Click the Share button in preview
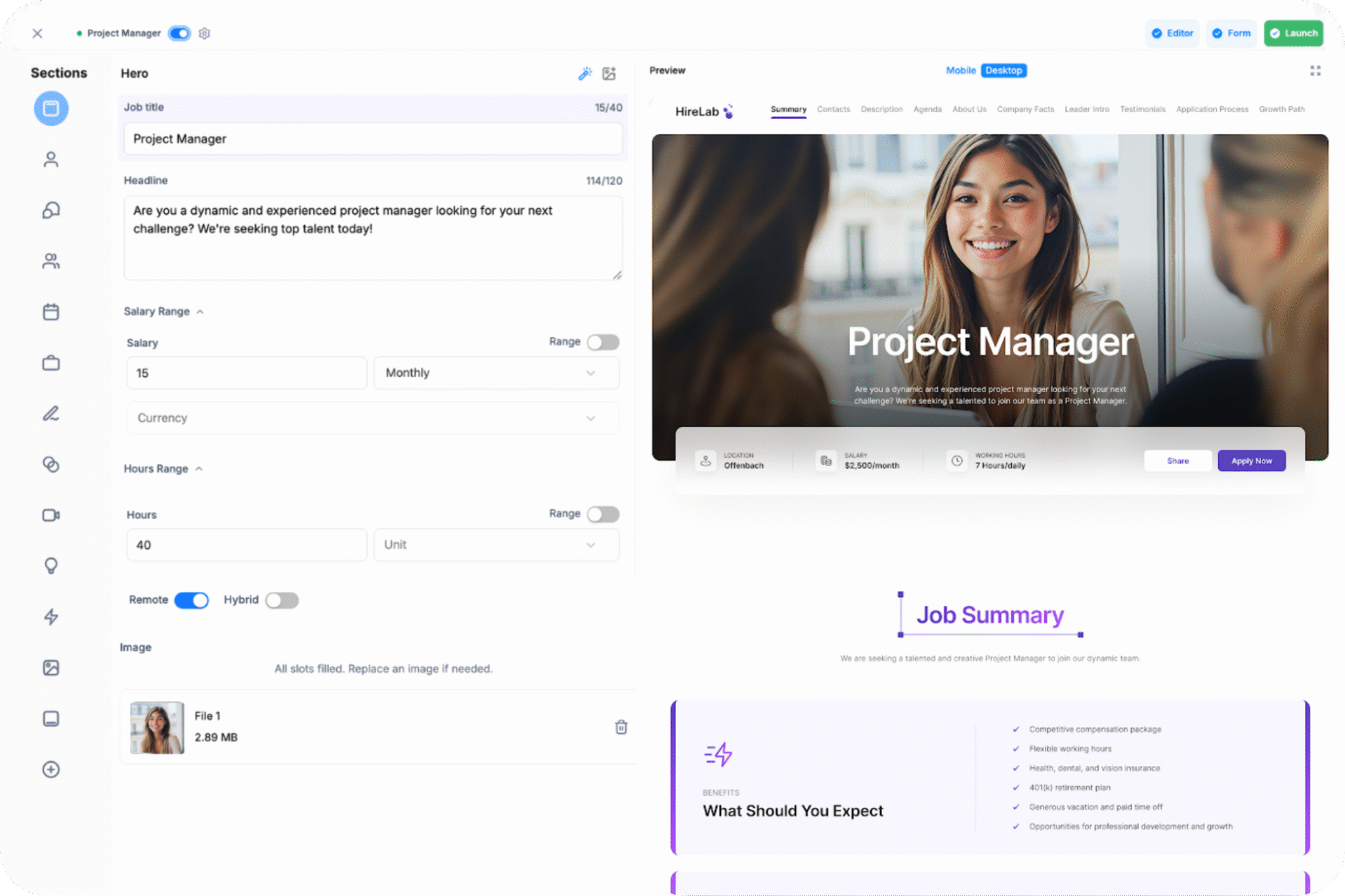 point(1178,461)
